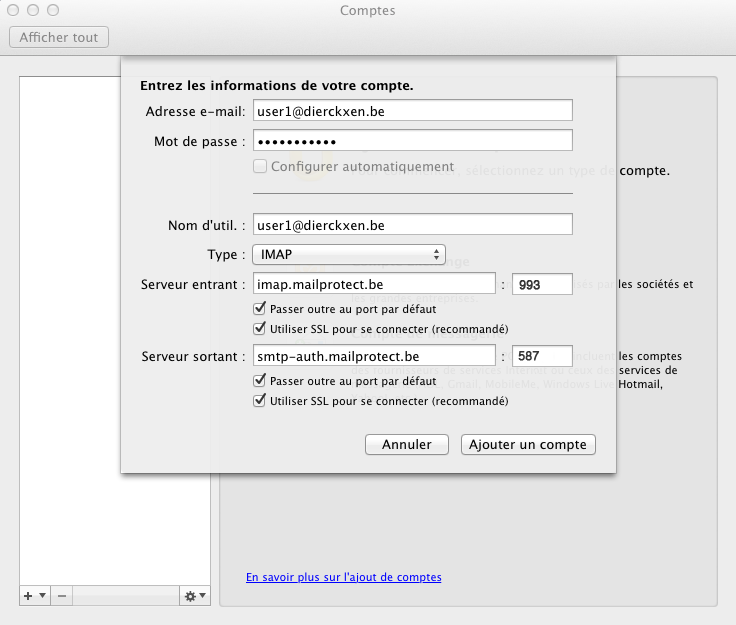Click 'Afficher tout' toolbar button
The width and height of the screenshot is (736, 625).
coord(58,37)
